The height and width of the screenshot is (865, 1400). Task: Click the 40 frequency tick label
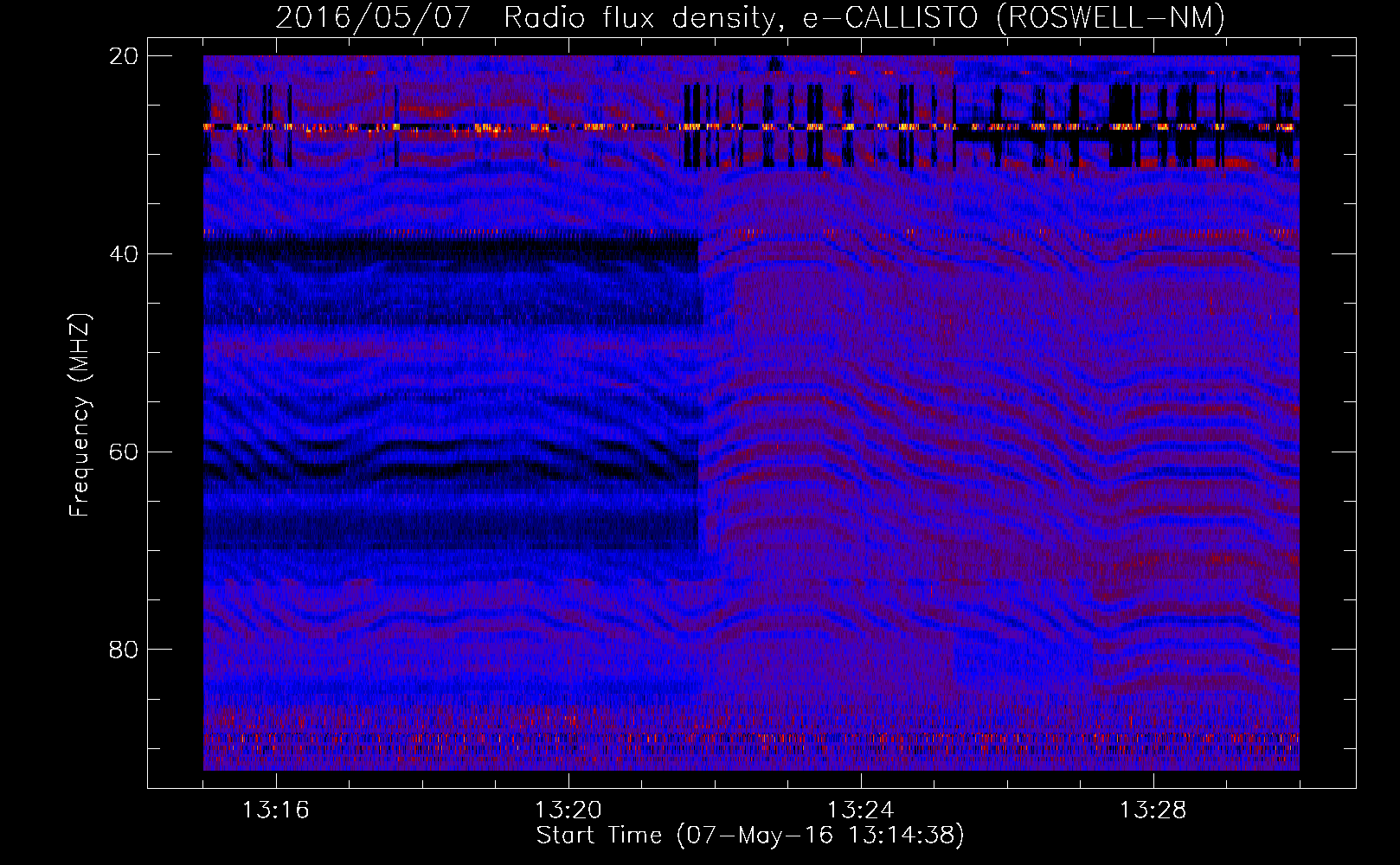pos(124,254)
